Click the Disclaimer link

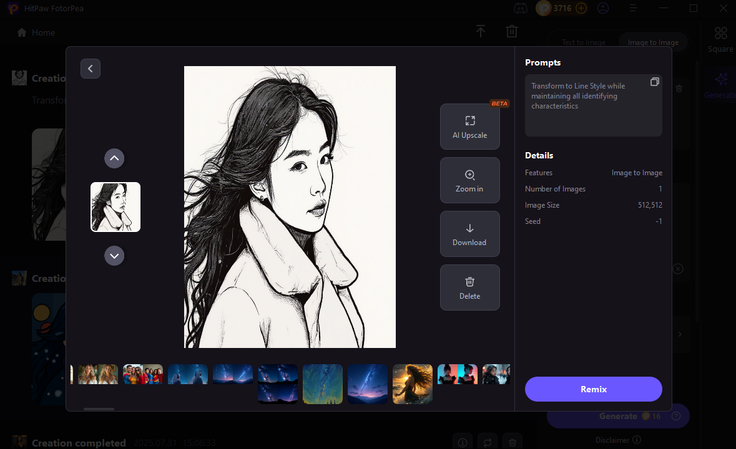[612, 440]
